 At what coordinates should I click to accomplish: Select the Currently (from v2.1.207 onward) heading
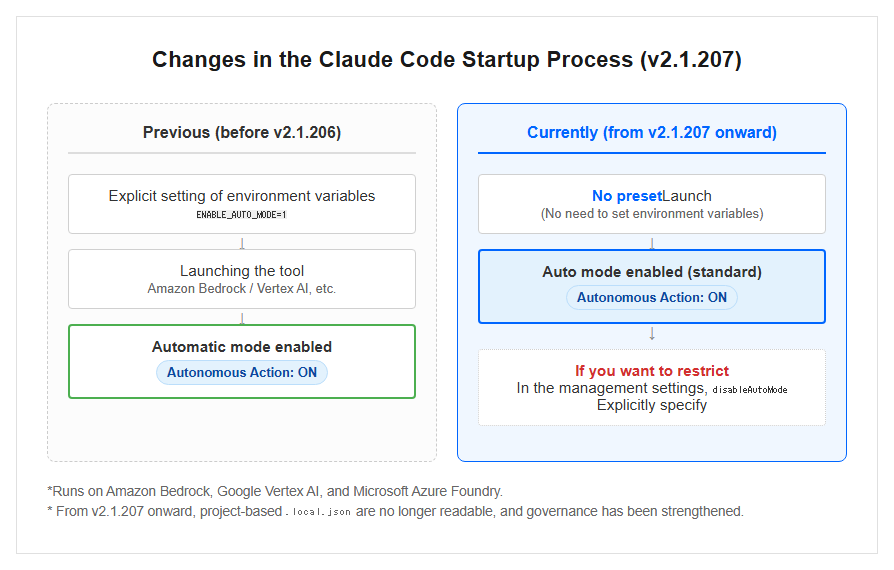652,132
